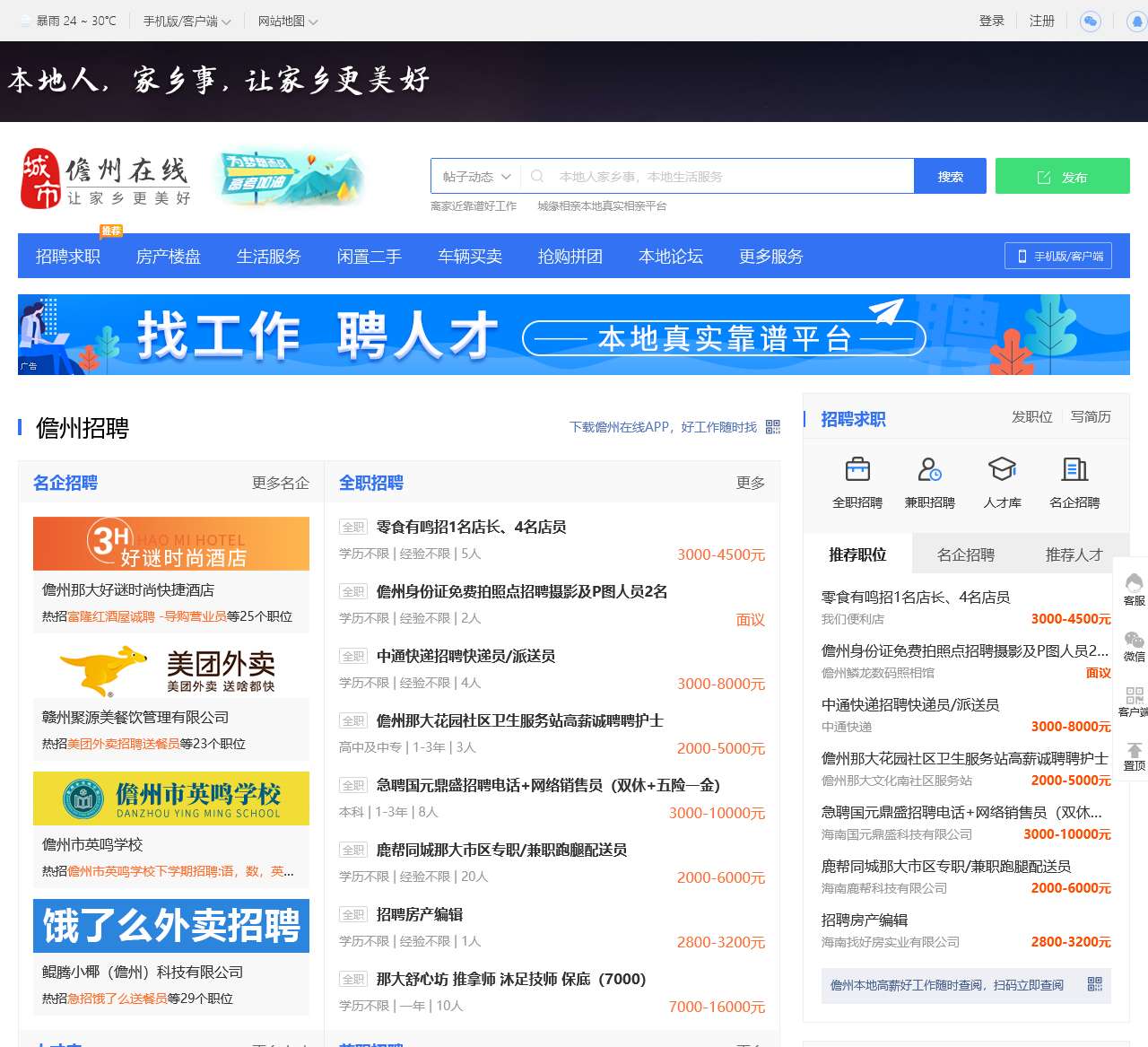Viewport: 1148px width, 1047px height.
Task: Open the 兼职招聘 person-clock icon
Action: [x=929, y=469]
